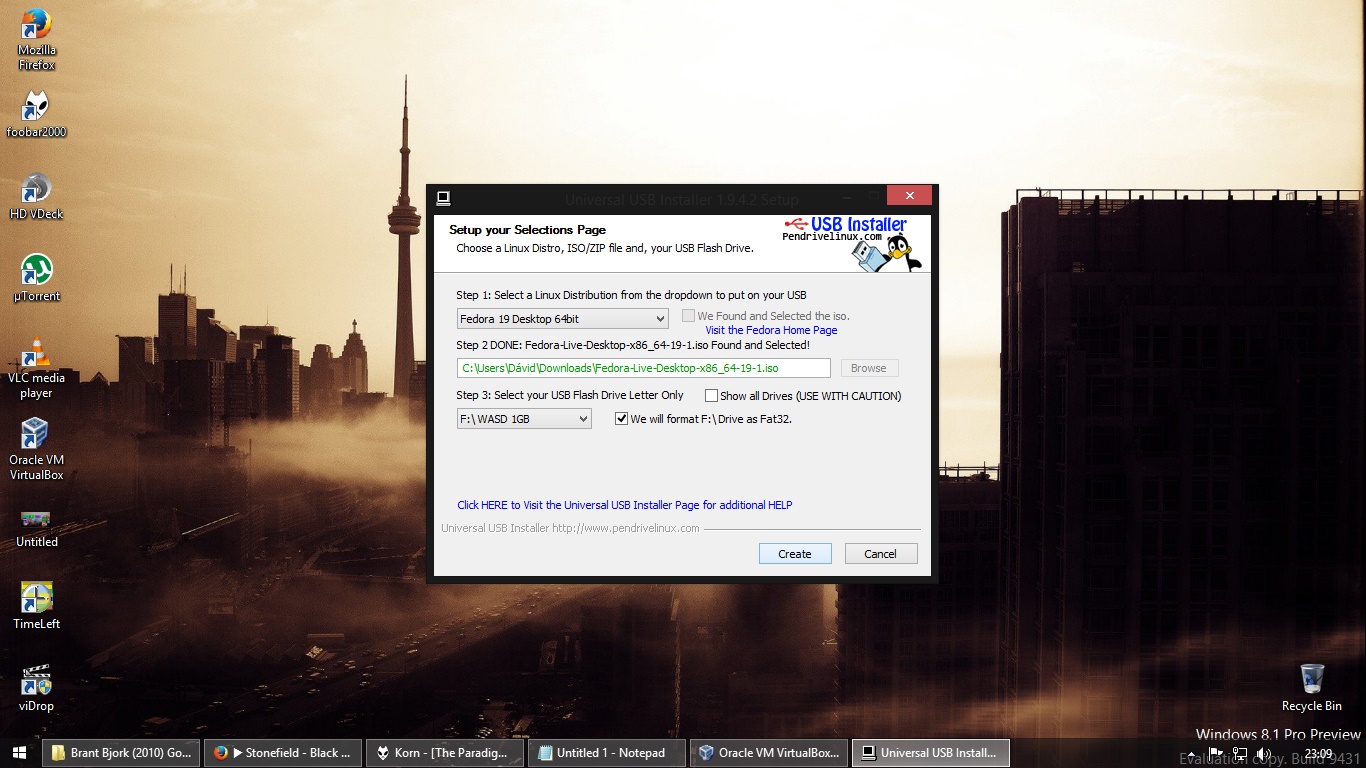Toggle the We Found and Selected the iso checkbox
This screenshot has width=1366, height=768.
pyautogui.click(x=688, y=315)
